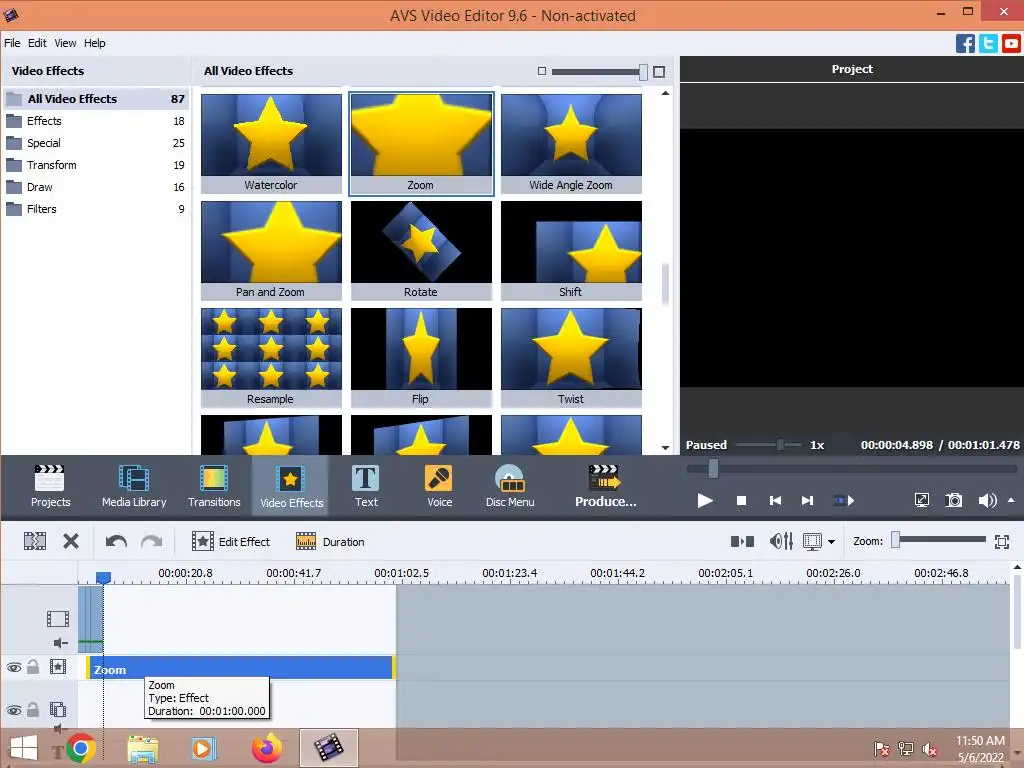Open the audio mixer icon

pyautogui.click(x=781, y=541)
